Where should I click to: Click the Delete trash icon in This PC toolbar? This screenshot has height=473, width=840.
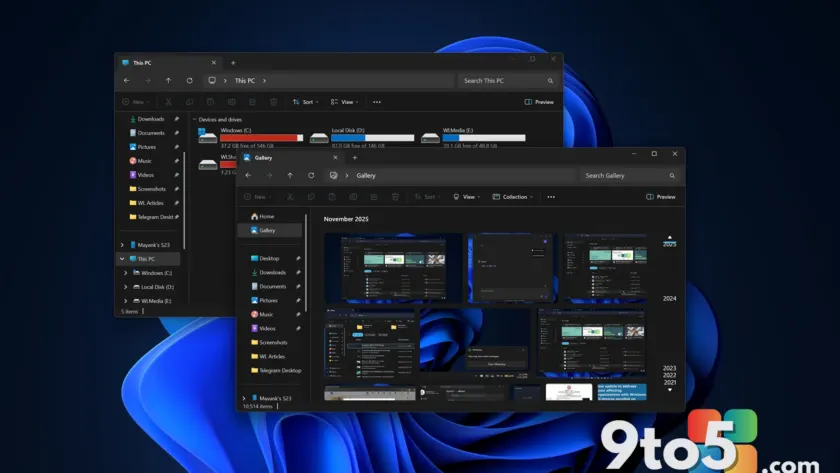(274, 102)
